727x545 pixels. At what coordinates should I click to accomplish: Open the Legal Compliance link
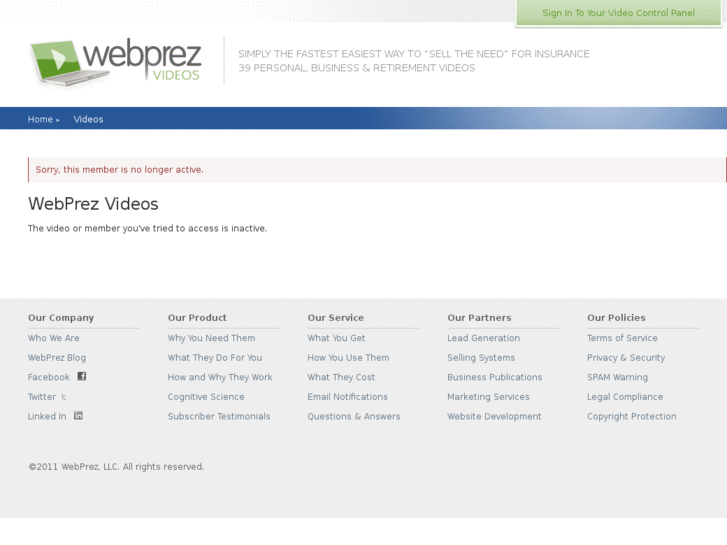[625, 397]
